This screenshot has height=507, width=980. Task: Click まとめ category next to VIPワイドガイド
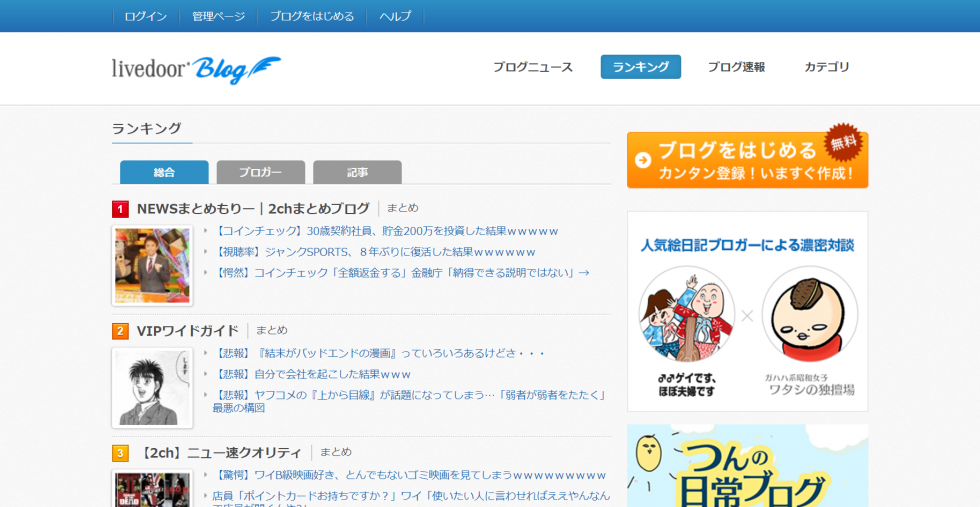click(271, 330)
